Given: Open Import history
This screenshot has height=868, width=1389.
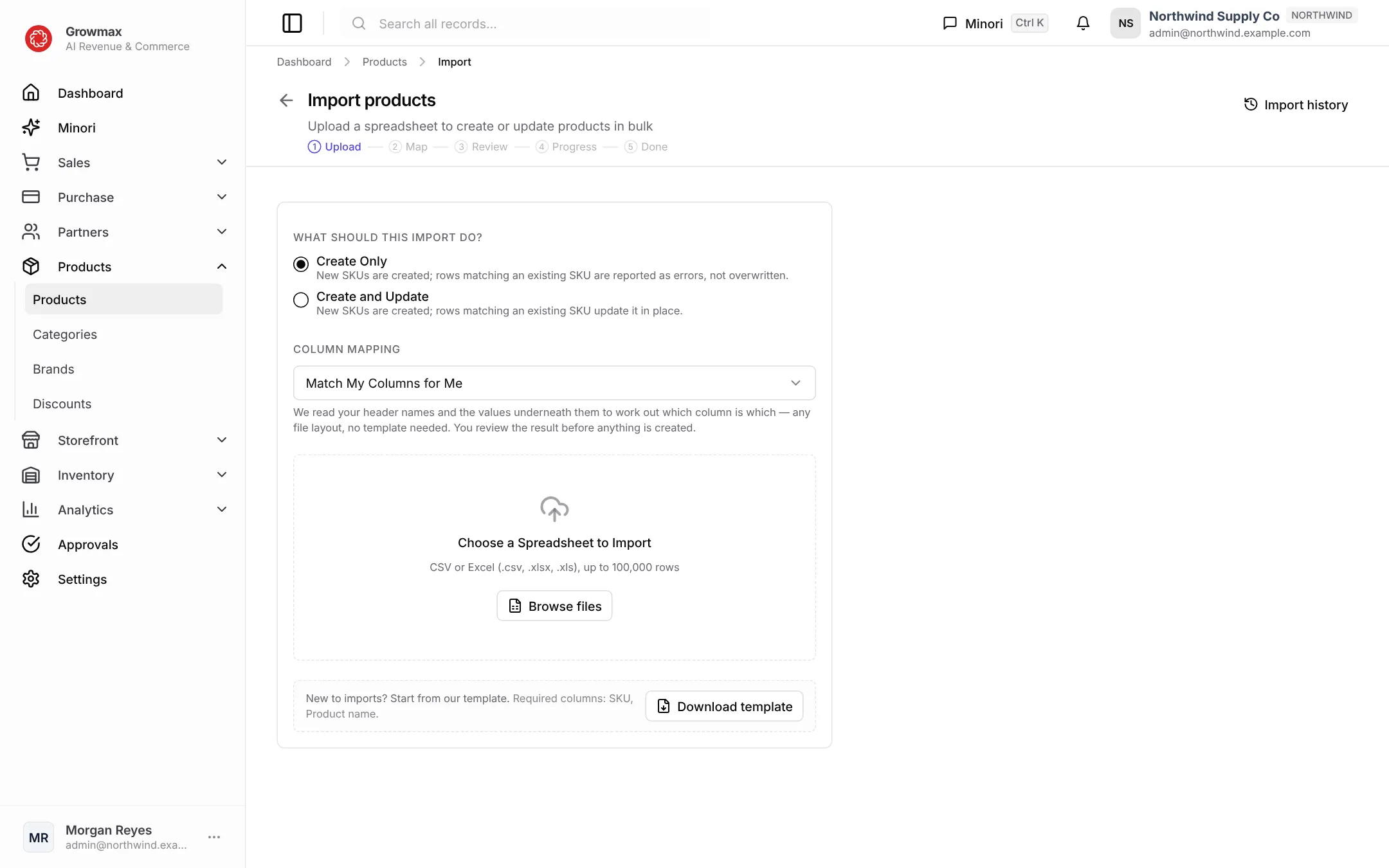Looking at the screenshot, I should click(1296, 105).
